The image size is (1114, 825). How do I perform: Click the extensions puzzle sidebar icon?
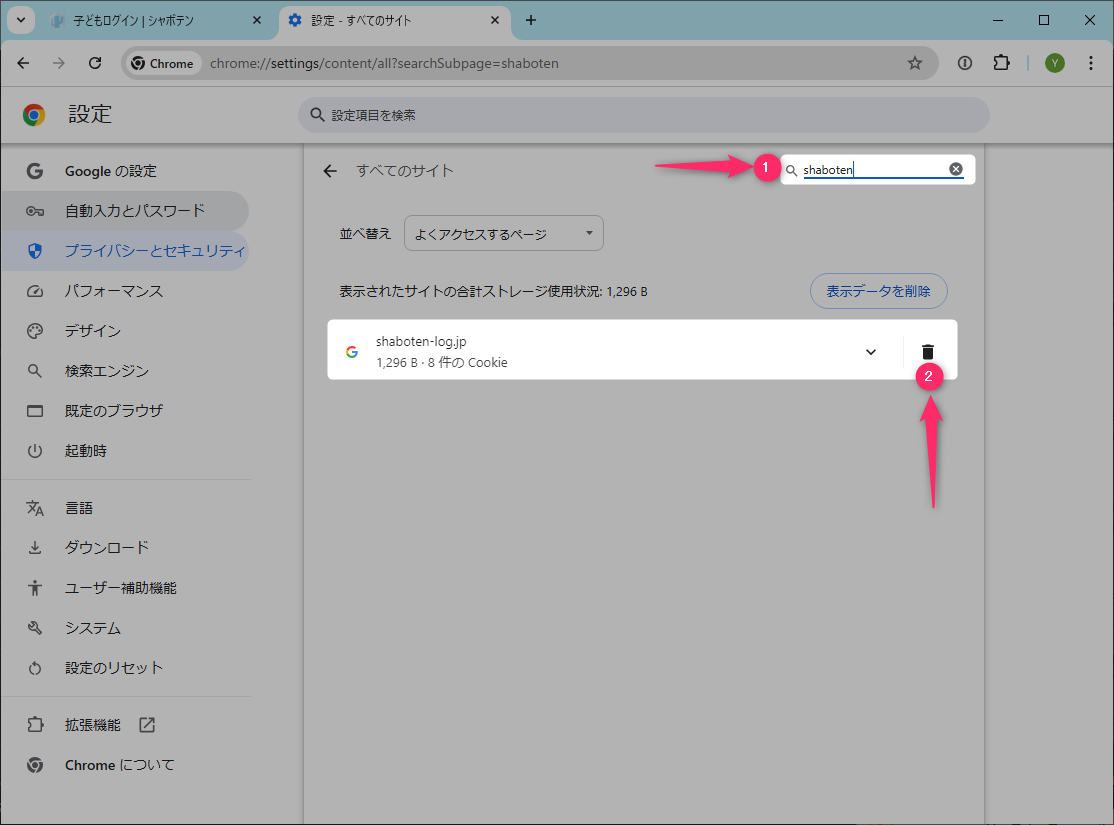35,725
